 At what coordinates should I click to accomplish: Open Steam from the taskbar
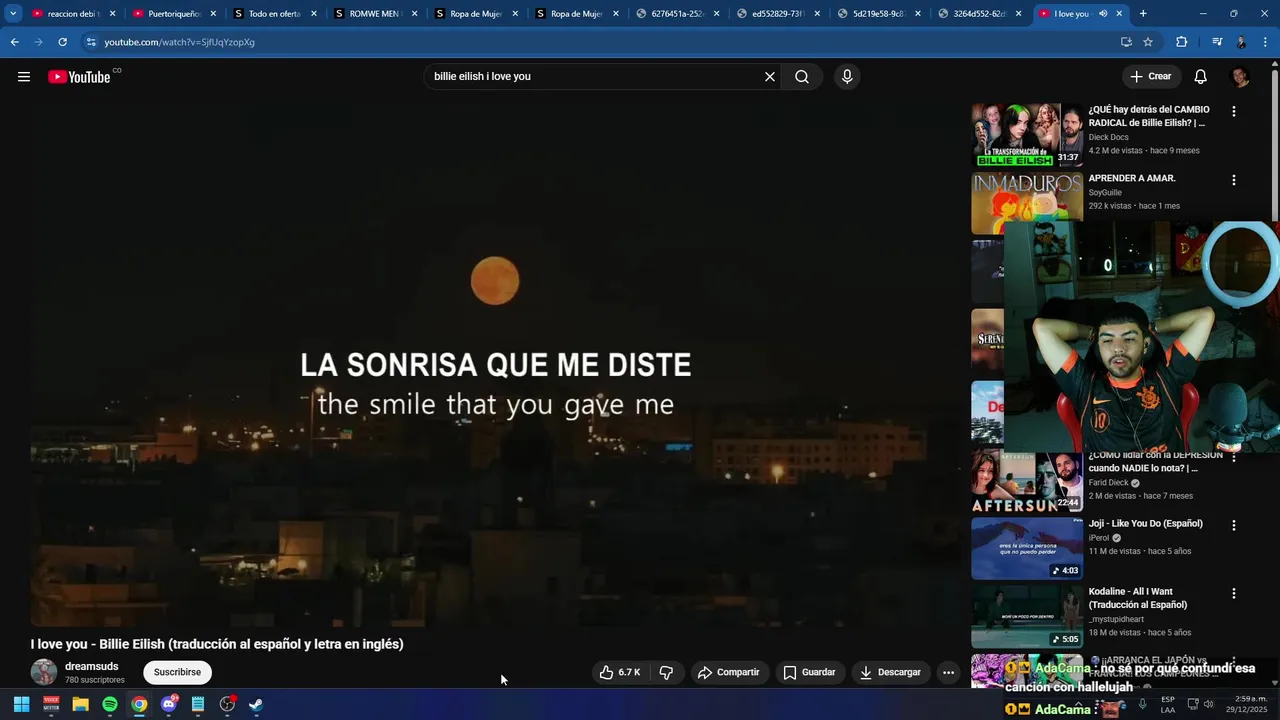point(256,705)
